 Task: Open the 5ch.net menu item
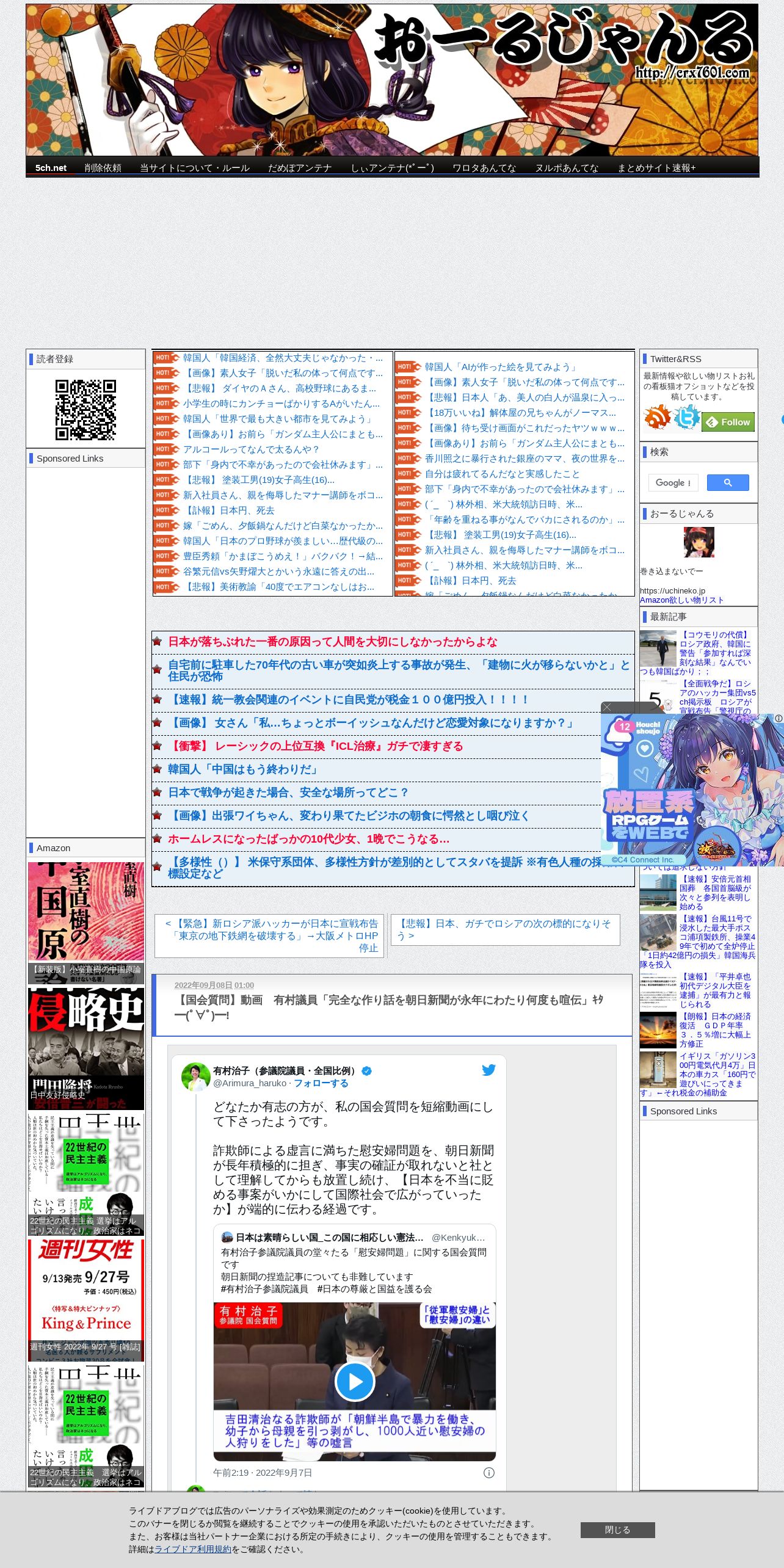click(x=51, y=168)
